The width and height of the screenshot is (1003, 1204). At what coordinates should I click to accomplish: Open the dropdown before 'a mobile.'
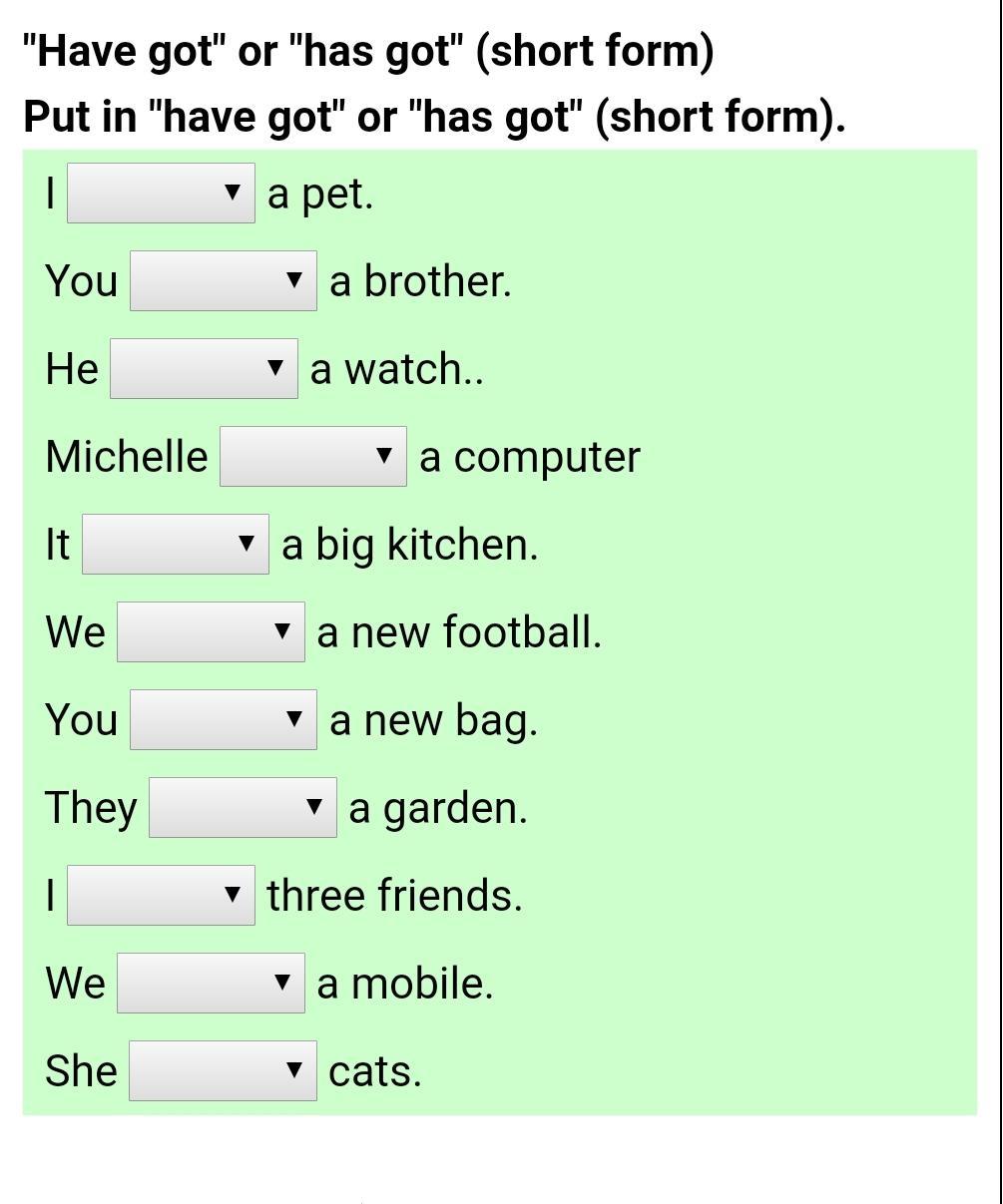pos(211,983)
